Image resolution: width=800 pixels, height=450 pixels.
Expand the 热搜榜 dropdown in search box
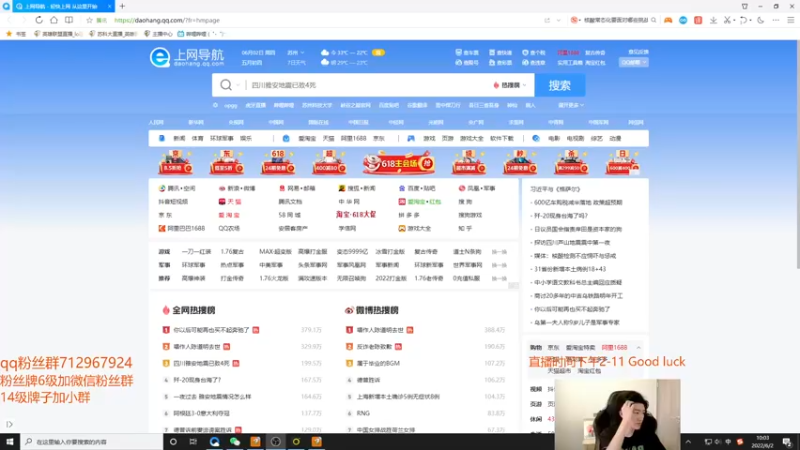(x=510, y=85)
